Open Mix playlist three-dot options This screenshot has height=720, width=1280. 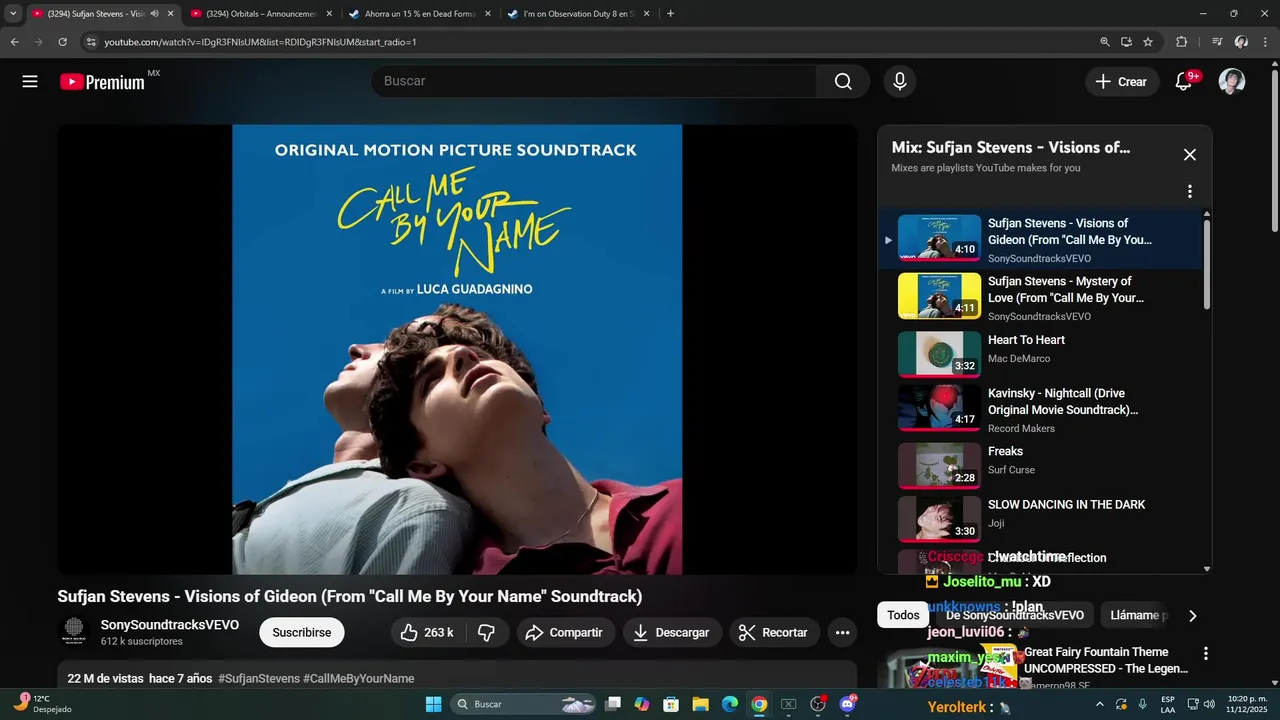1190,192
